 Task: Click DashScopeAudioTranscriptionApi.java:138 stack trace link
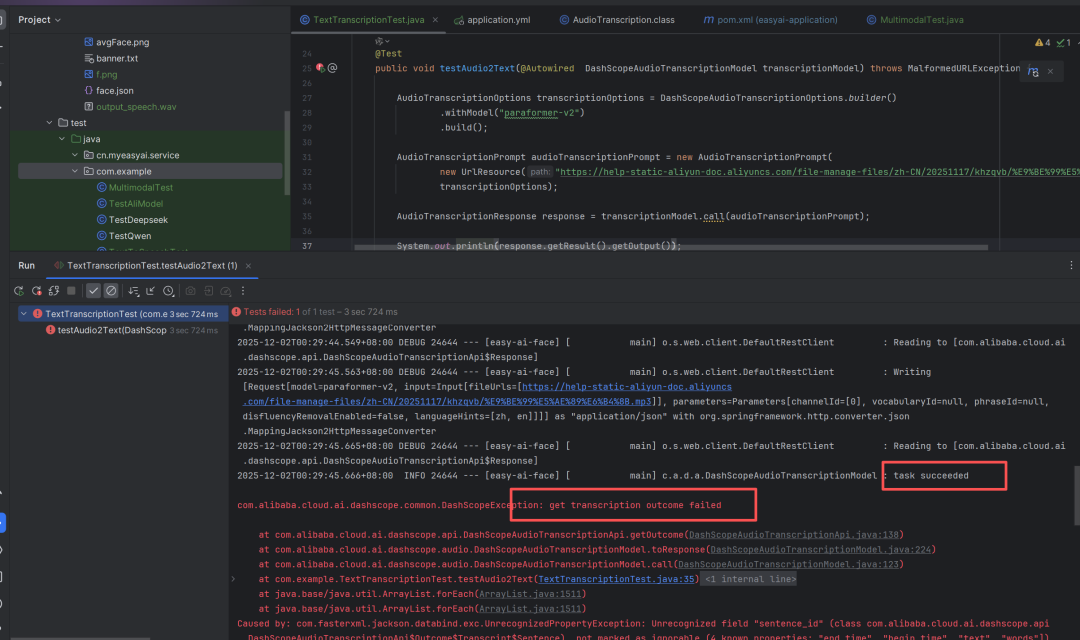794,535
